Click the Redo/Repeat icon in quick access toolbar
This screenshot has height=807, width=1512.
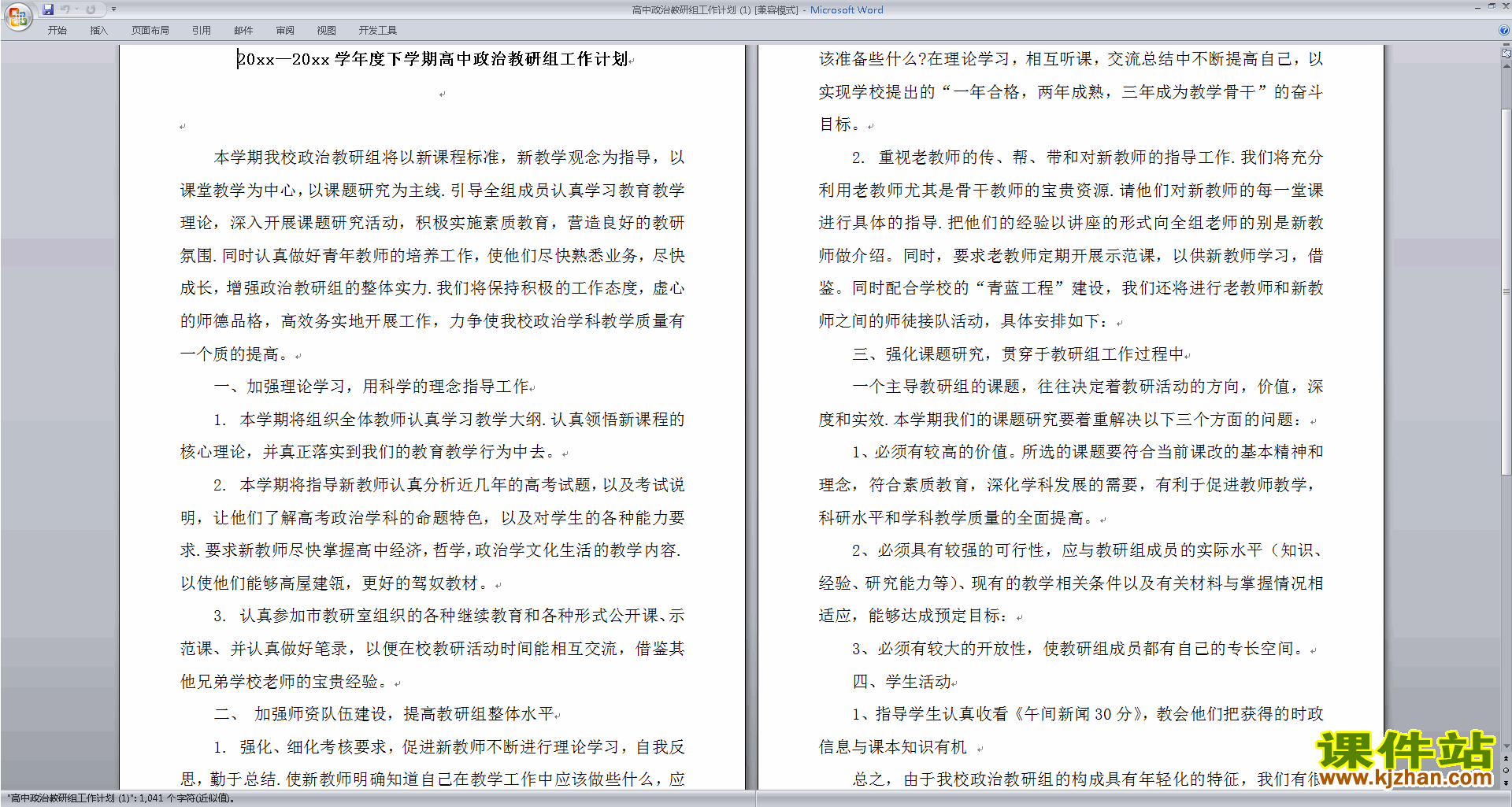pyautogui.click(x=91, y=9)
